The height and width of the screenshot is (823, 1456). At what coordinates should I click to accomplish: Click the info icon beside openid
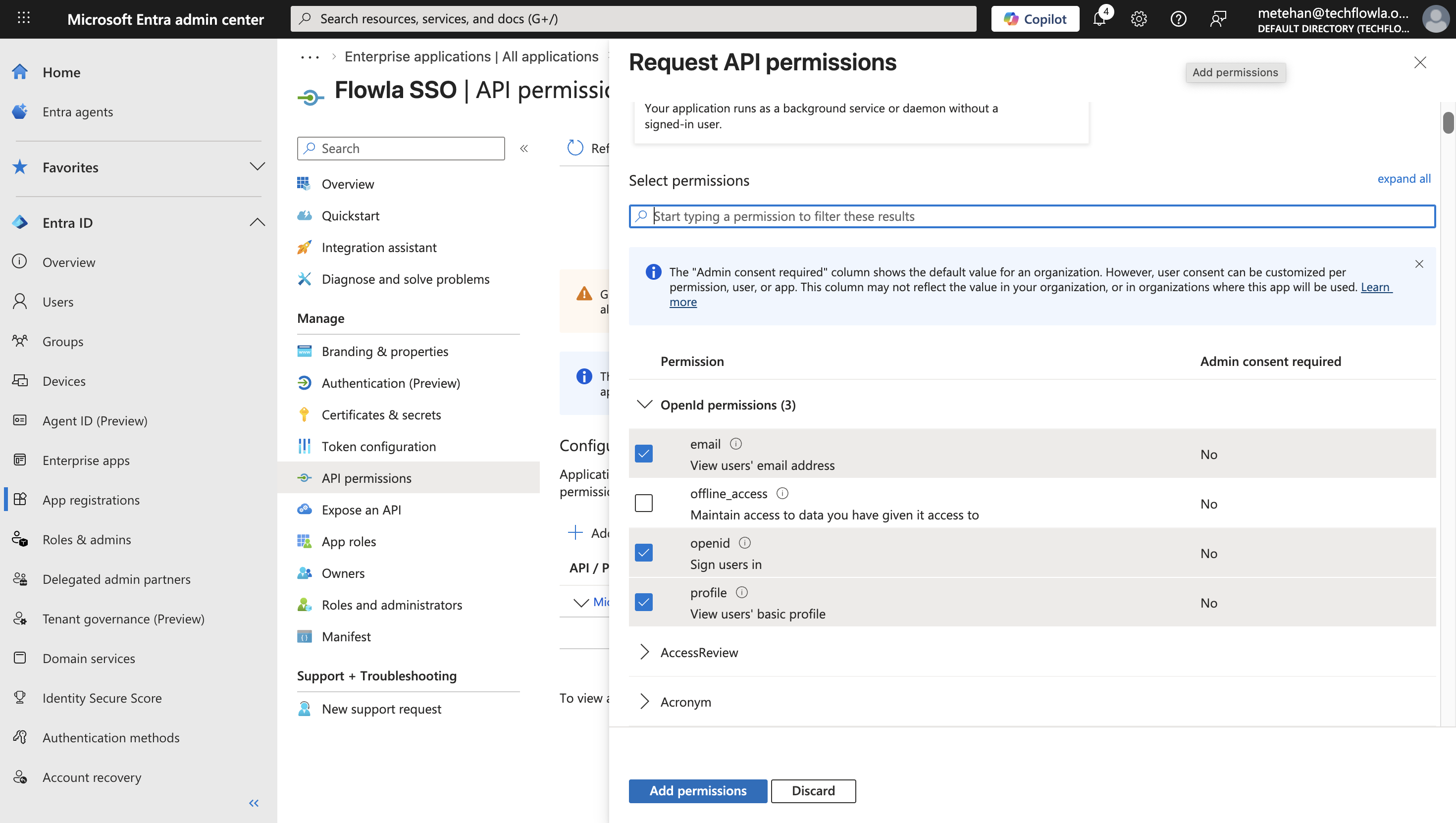744,543
